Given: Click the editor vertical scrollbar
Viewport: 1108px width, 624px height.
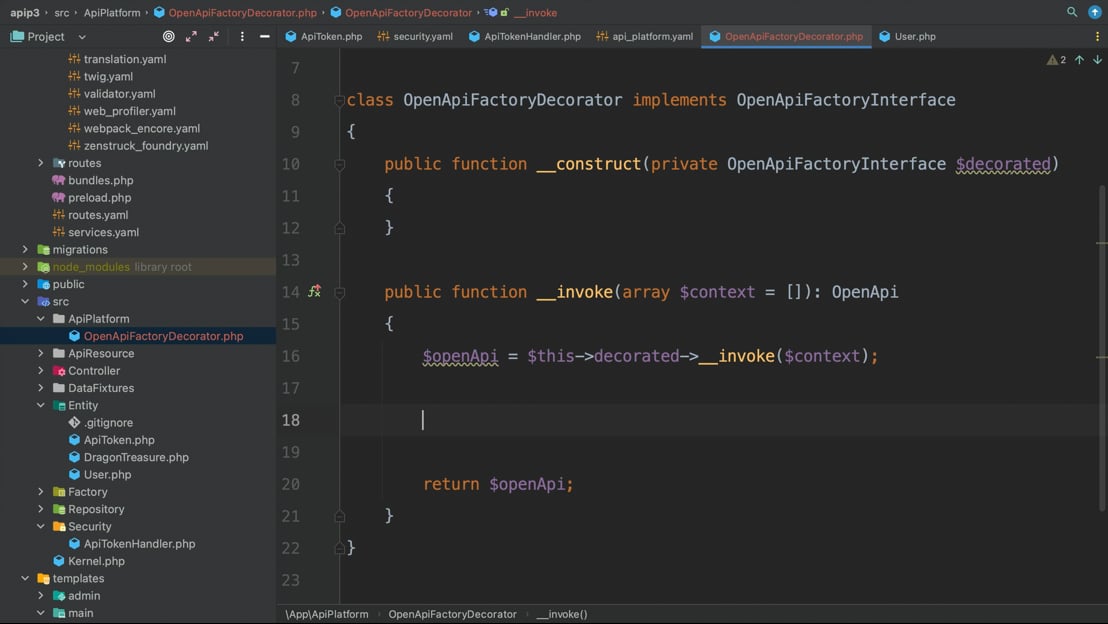Looking at the screenshot, I should click(1102, 346).
